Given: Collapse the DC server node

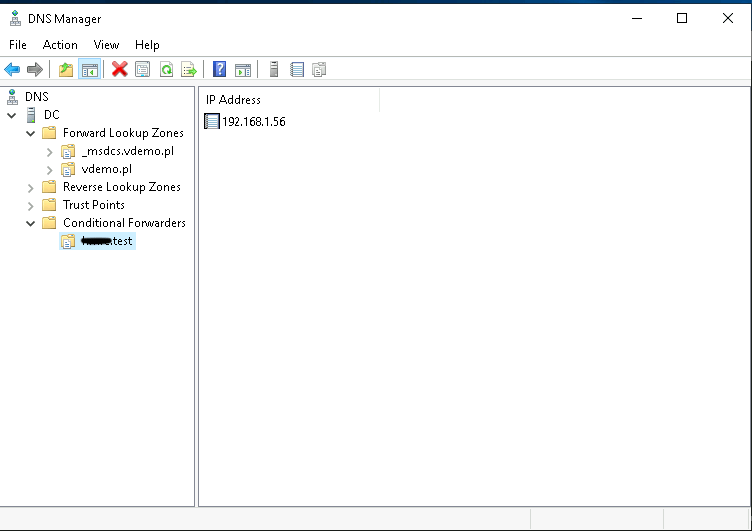Looking at the screenshot, I should [x=12, y=115].
